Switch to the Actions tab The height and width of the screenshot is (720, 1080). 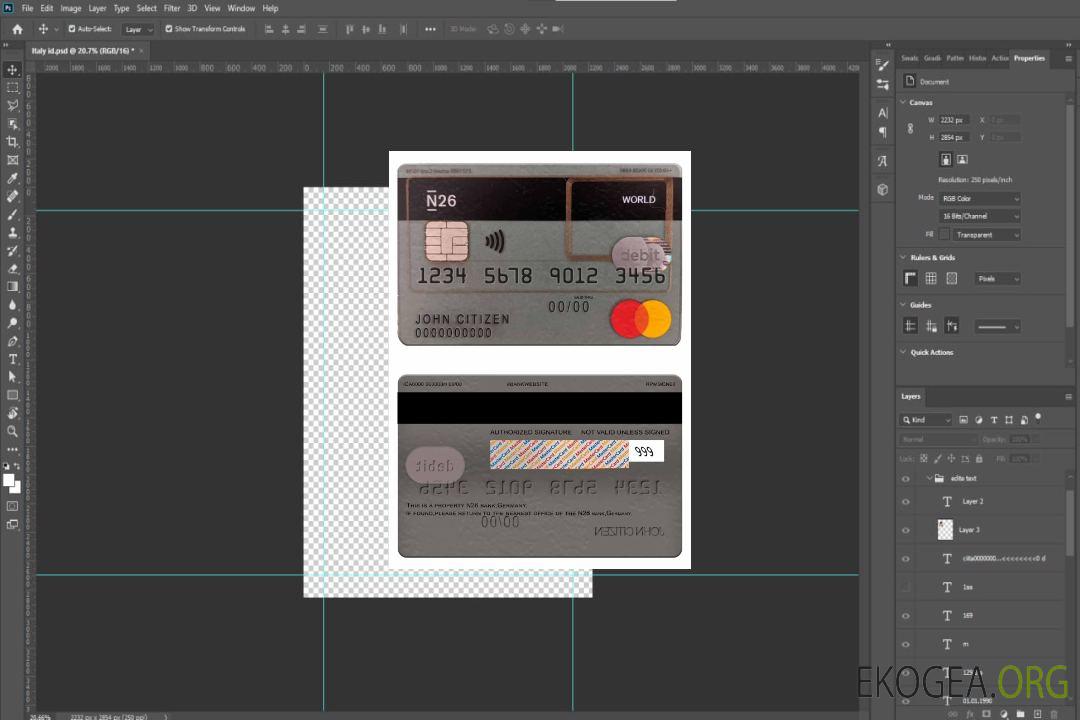(999, 59)
